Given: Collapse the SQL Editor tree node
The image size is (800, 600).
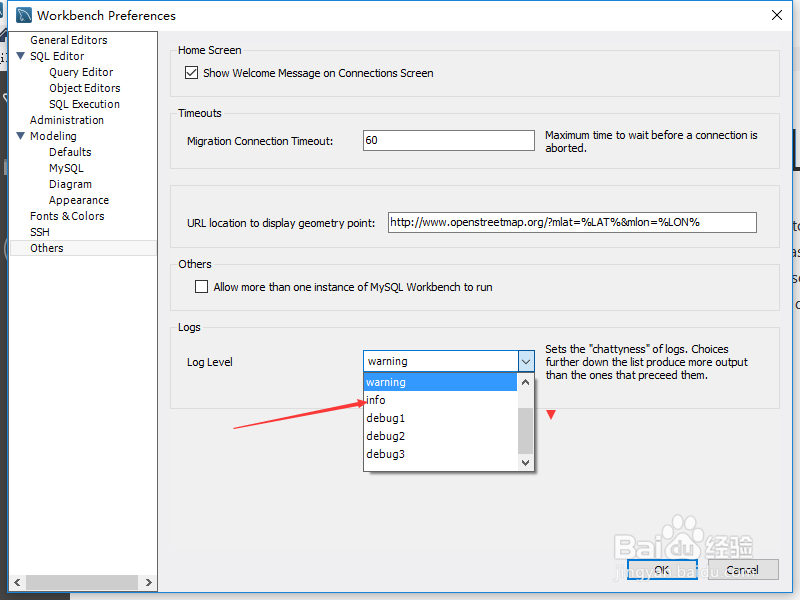Looking at the screenshot, I should 21,56.
